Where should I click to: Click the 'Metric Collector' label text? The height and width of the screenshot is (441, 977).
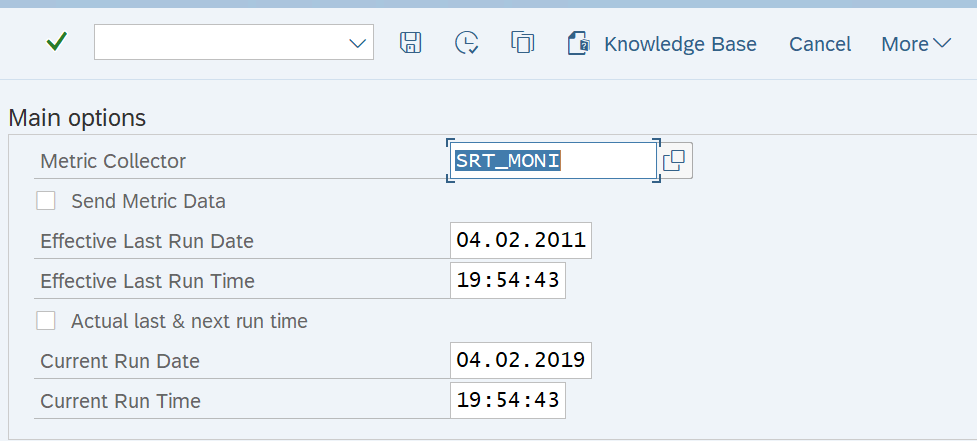coord(113,161)
